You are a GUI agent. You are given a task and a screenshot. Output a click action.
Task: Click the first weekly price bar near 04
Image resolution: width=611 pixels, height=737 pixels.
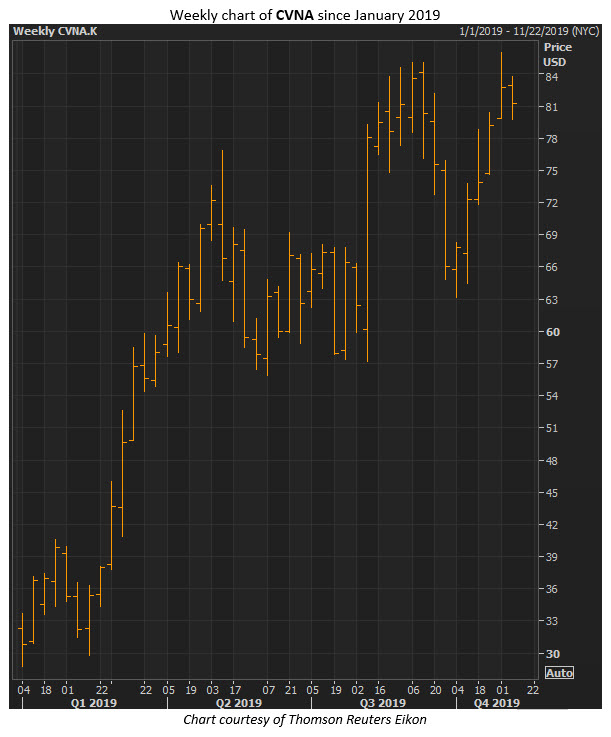coord(22,640)
